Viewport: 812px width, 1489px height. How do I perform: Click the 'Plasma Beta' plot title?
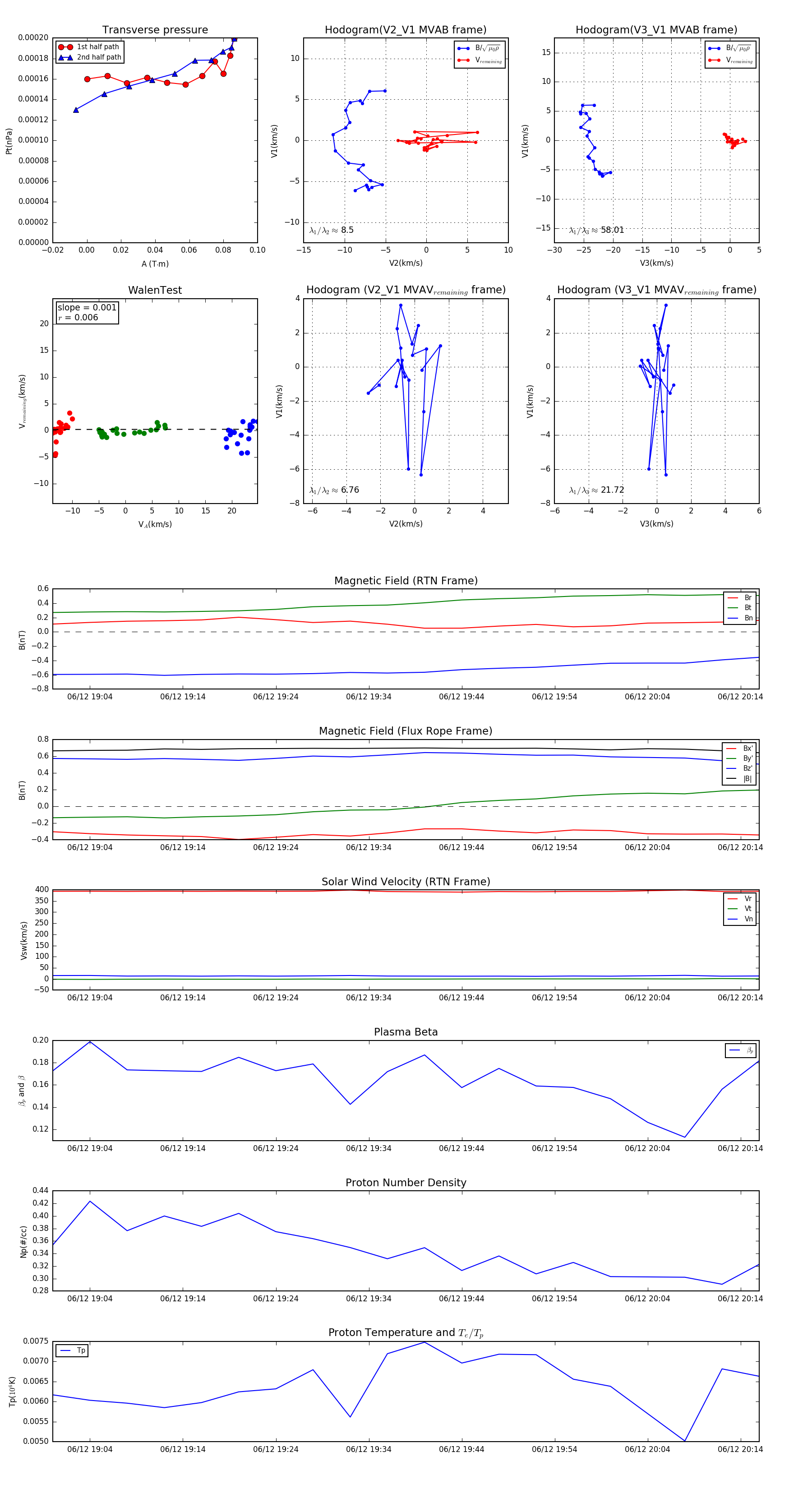click(x=406, y=1032)
